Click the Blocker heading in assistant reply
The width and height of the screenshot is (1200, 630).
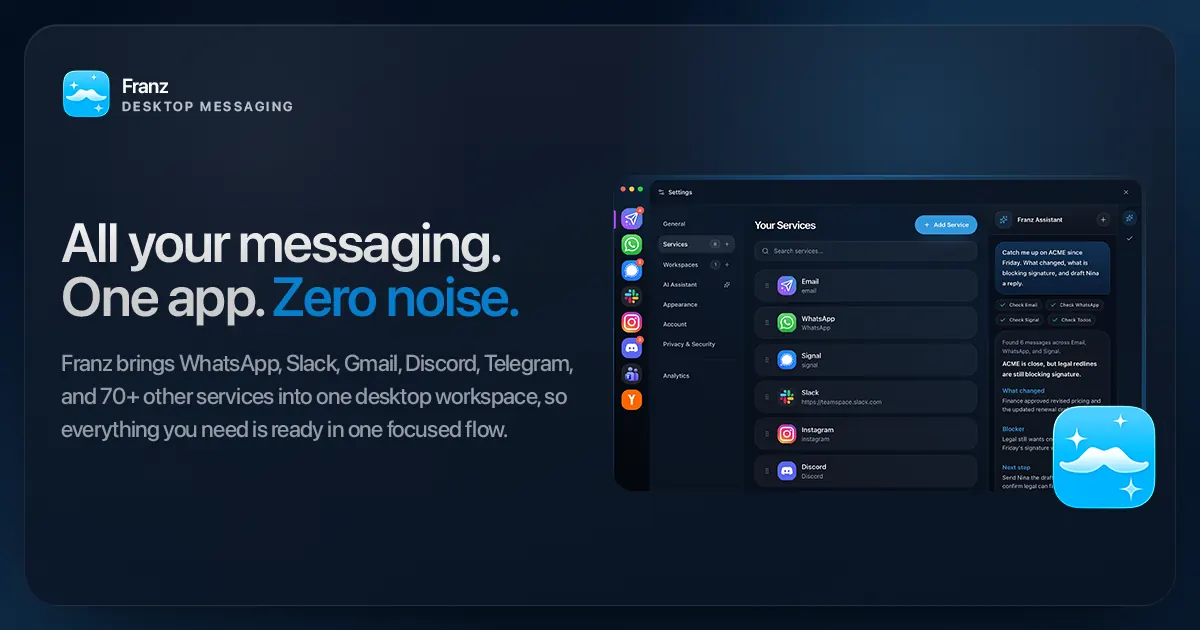(x=1013, y=429)
